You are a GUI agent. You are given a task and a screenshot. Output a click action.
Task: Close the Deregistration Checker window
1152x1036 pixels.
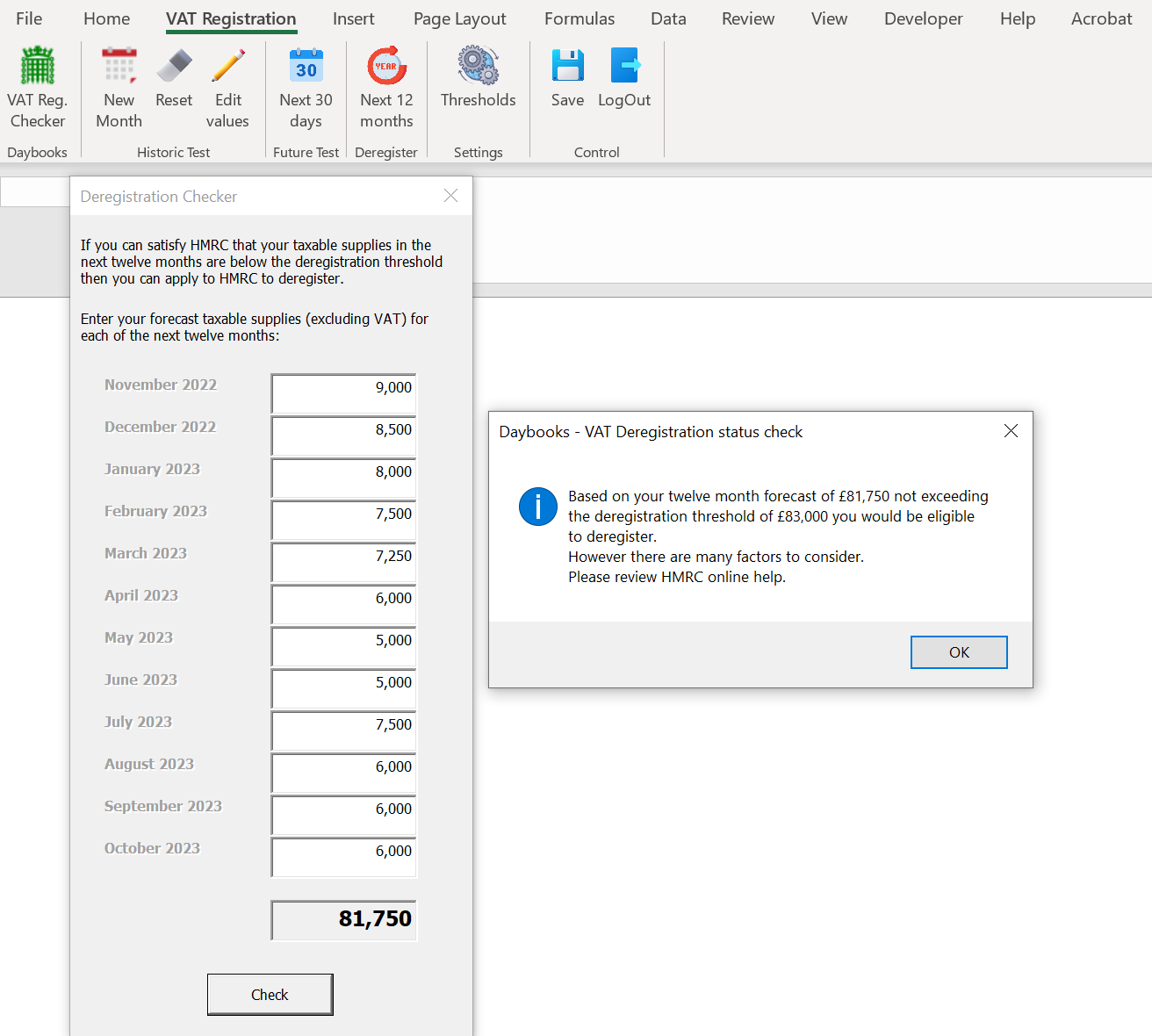coord(450,196)
